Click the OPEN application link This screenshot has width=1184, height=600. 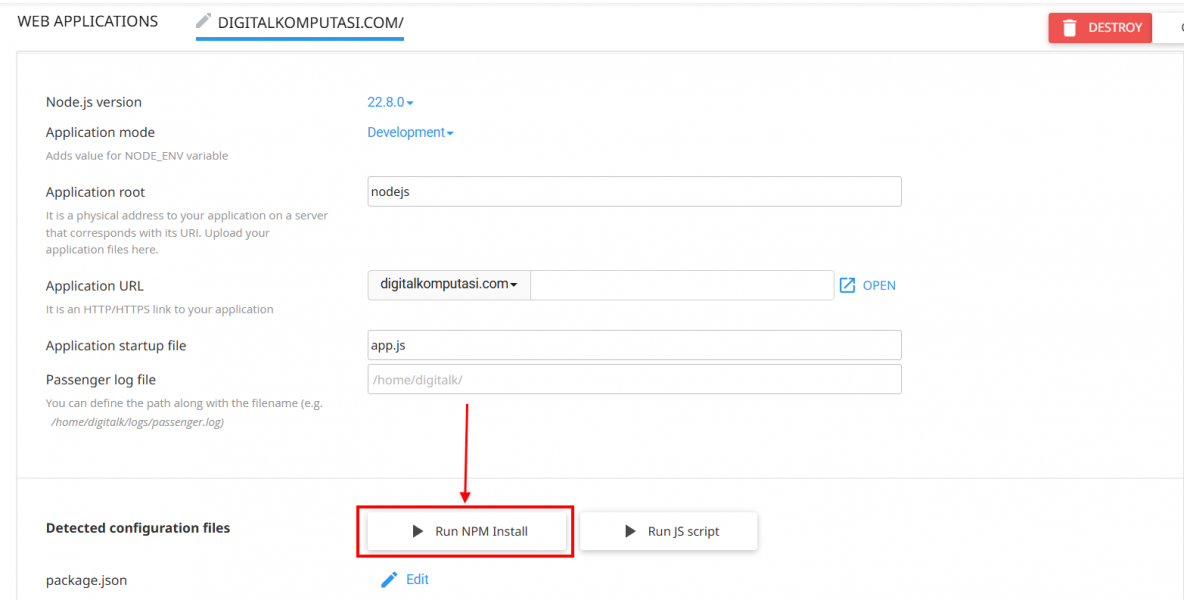coord(879,285)
